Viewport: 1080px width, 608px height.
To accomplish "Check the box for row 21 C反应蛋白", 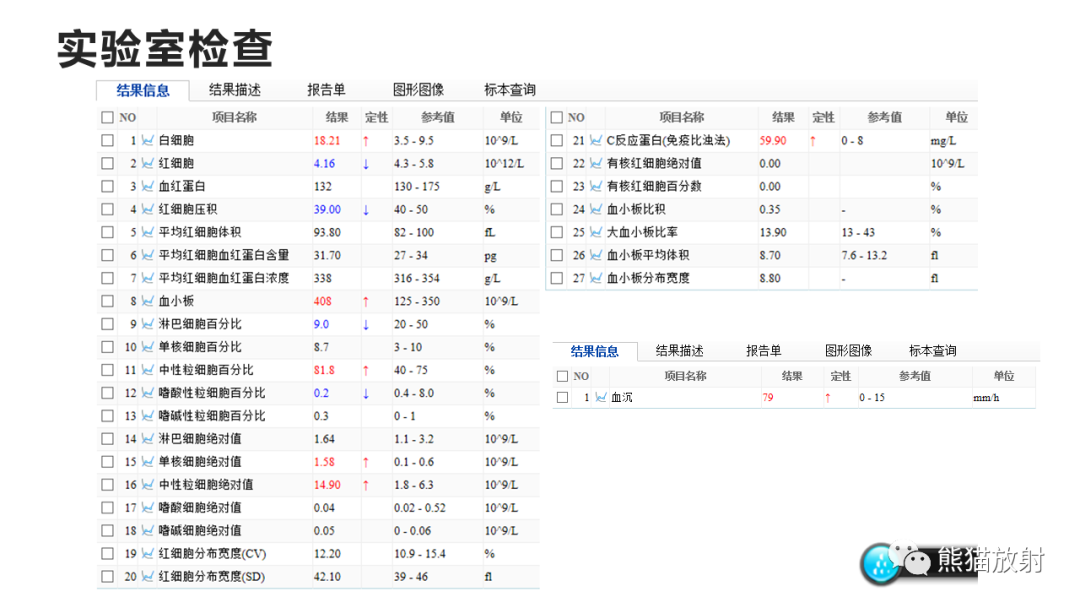I will (557, 140).
